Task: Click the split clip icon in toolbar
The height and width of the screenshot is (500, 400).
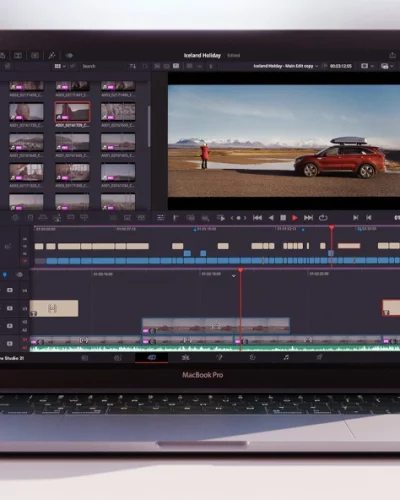Action: 176,218
